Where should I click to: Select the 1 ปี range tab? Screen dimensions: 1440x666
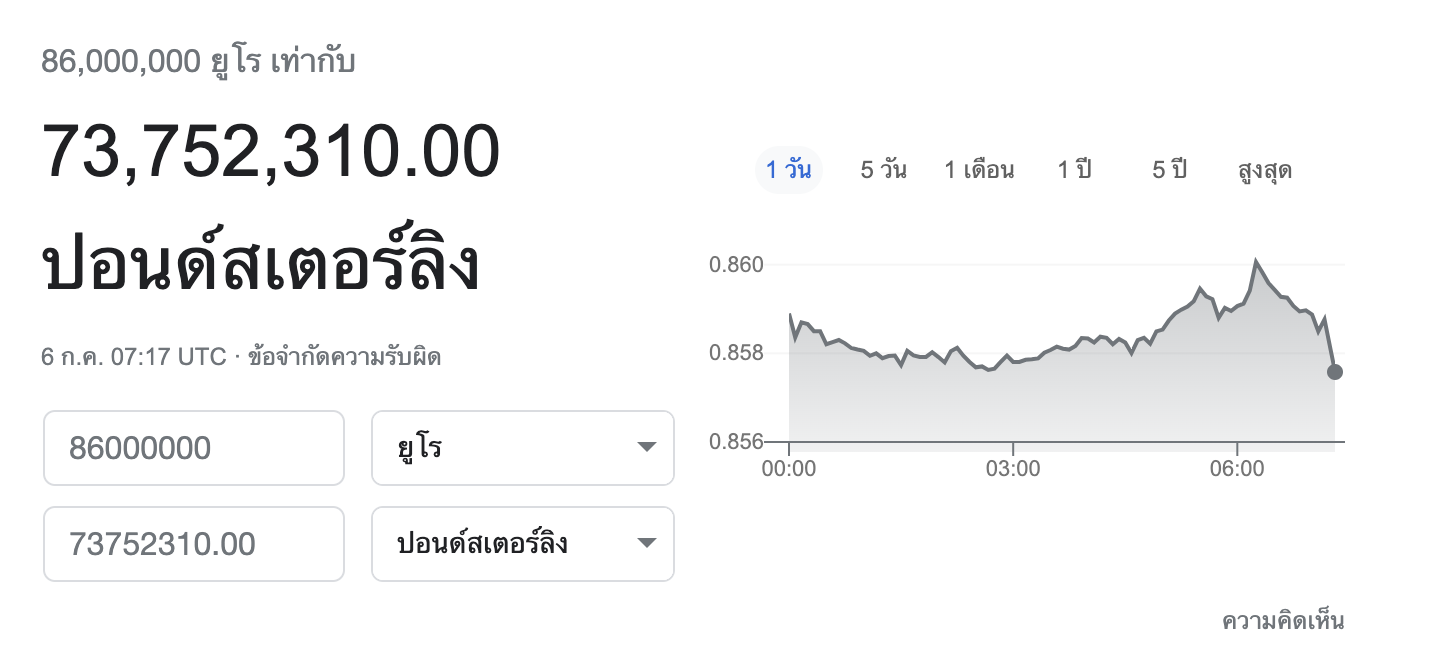1074,170
